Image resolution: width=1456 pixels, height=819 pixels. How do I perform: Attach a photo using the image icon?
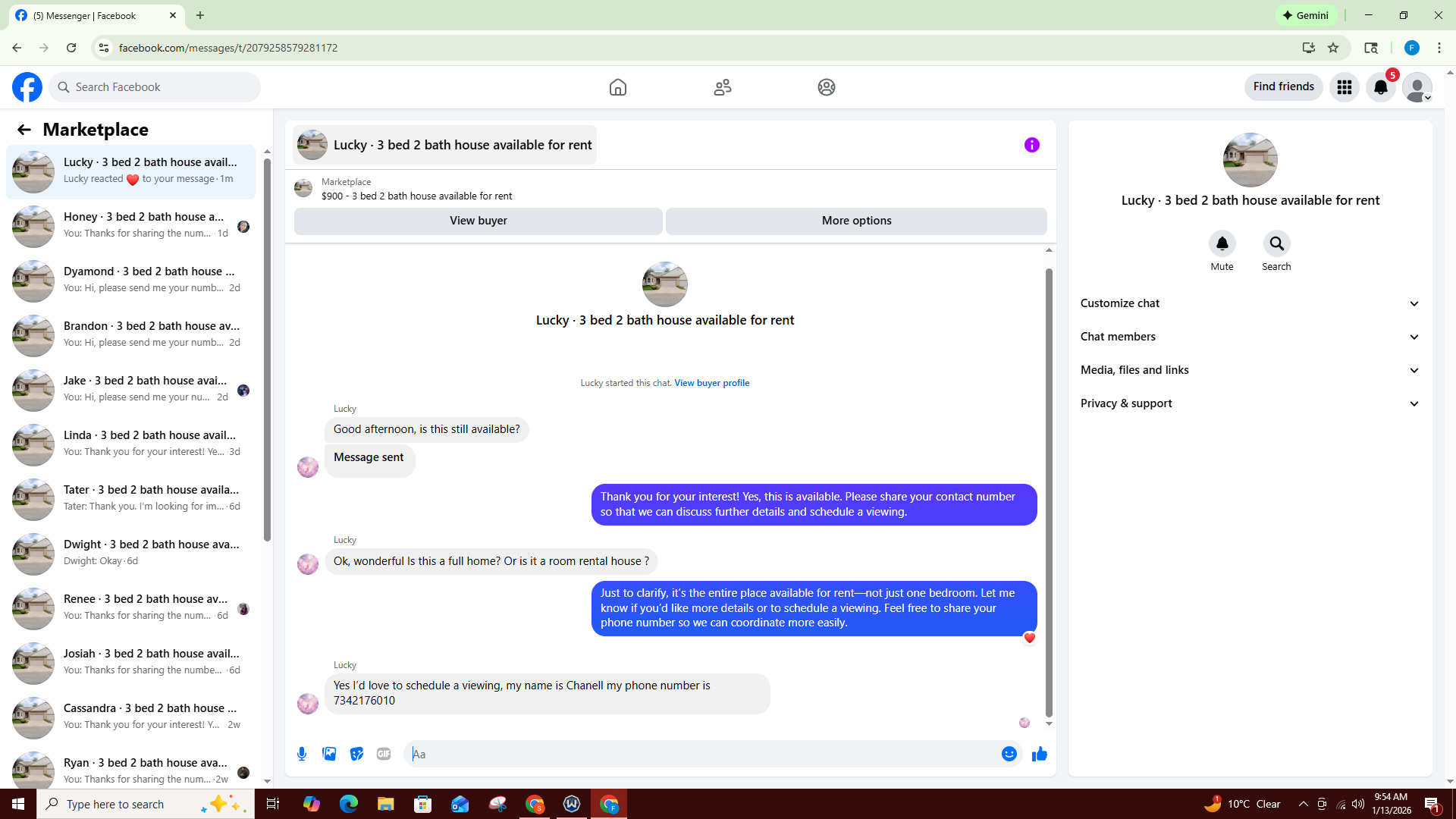pos(329,754)
